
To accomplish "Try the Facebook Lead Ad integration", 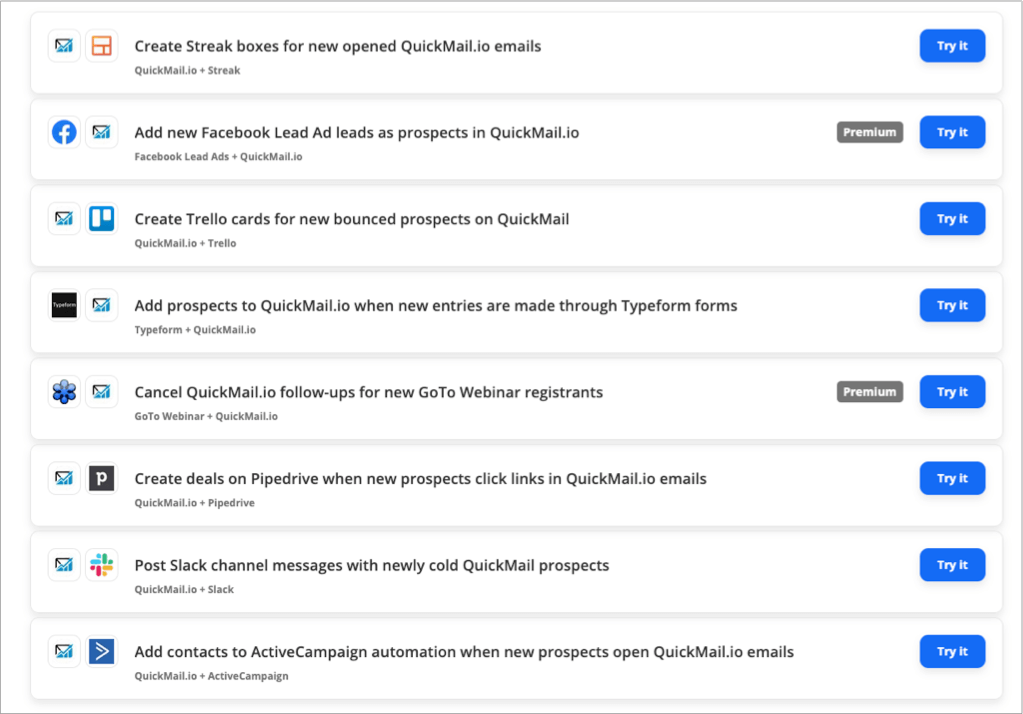I will click(952, 132).
